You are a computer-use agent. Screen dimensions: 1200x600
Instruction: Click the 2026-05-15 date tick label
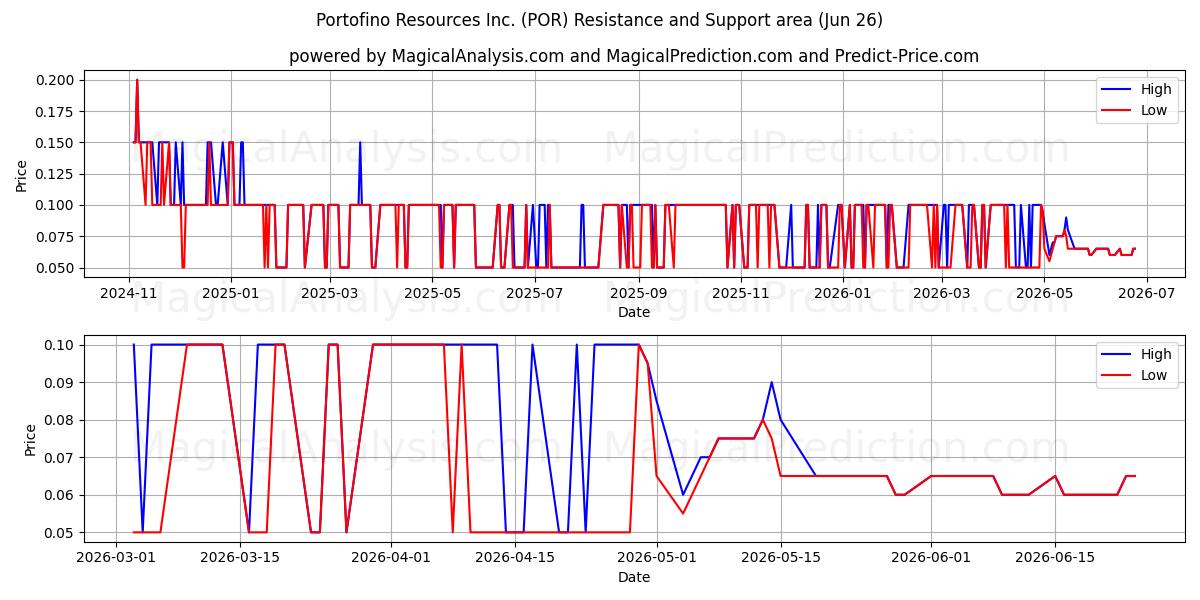(x=781, y=558)
